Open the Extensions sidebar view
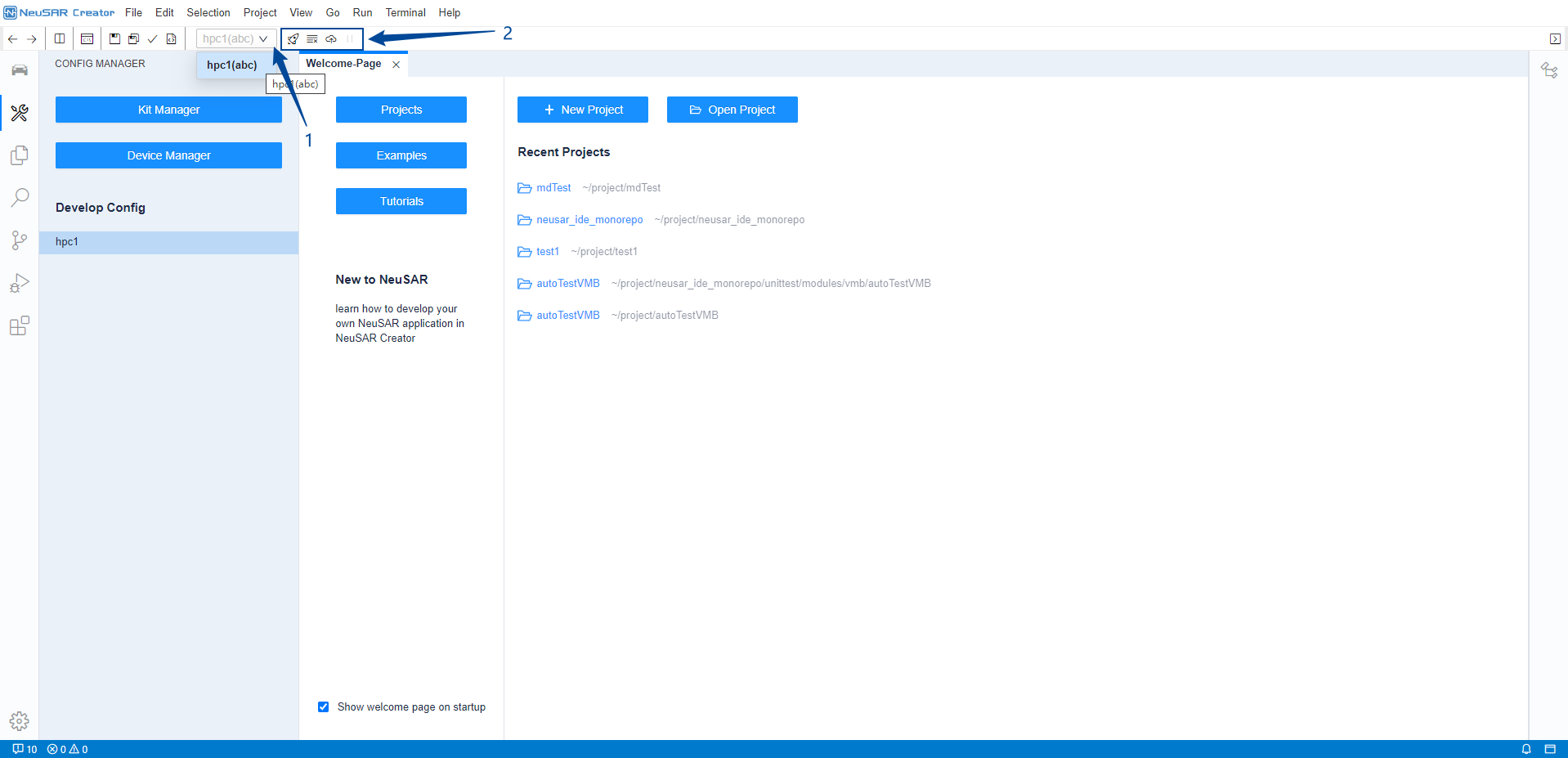Screen dimensions: 1568x758 (19, 325)
